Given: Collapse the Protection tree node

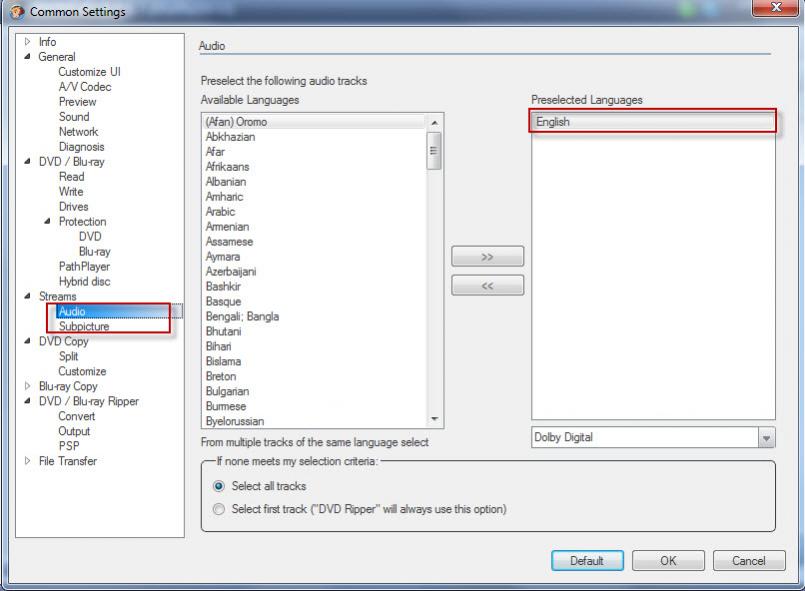Looking at the screenshot, I should pos(48,221).
